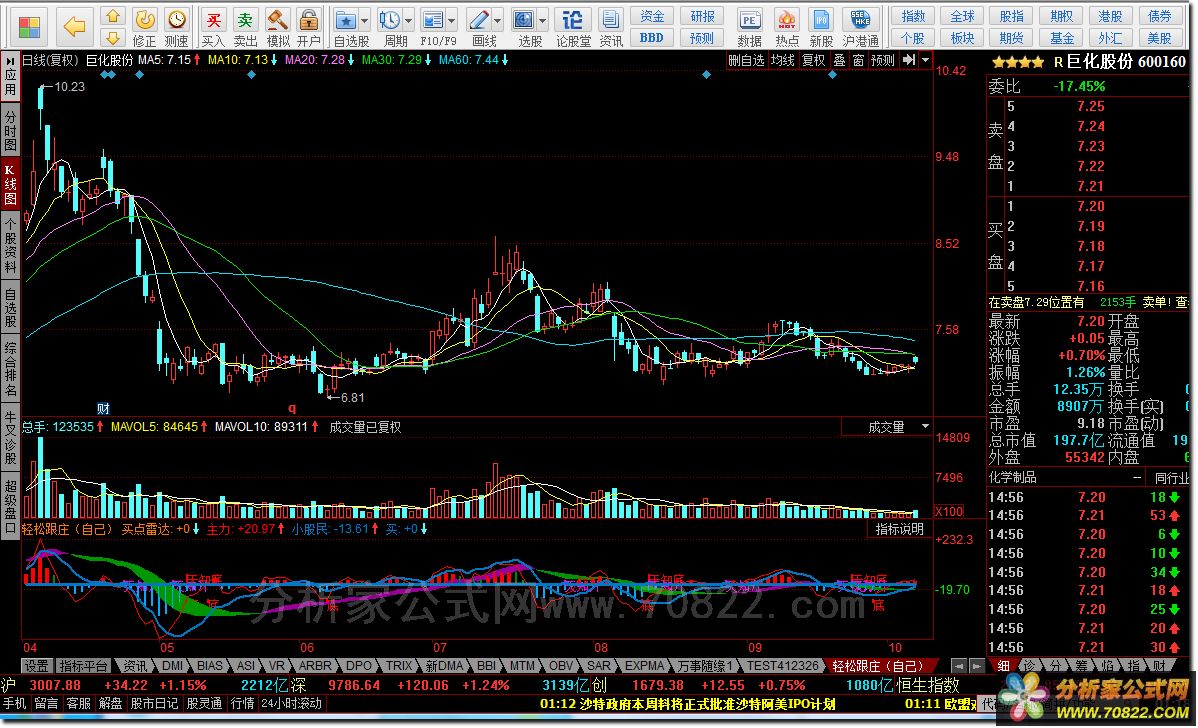Switch to the 分时图 side tab
This screenshot has width=1198, height=728.
tap(11, 131)
